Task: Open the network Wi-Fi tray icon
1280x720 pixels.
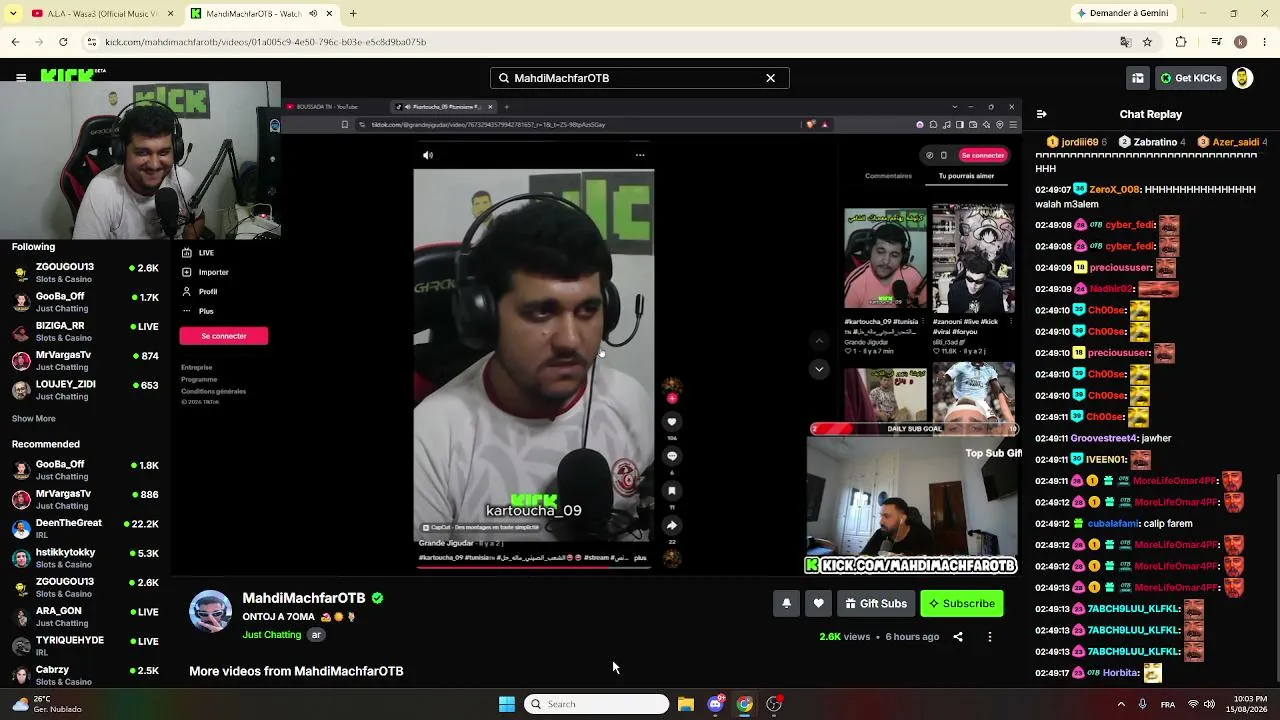Action: [1192, 704]
